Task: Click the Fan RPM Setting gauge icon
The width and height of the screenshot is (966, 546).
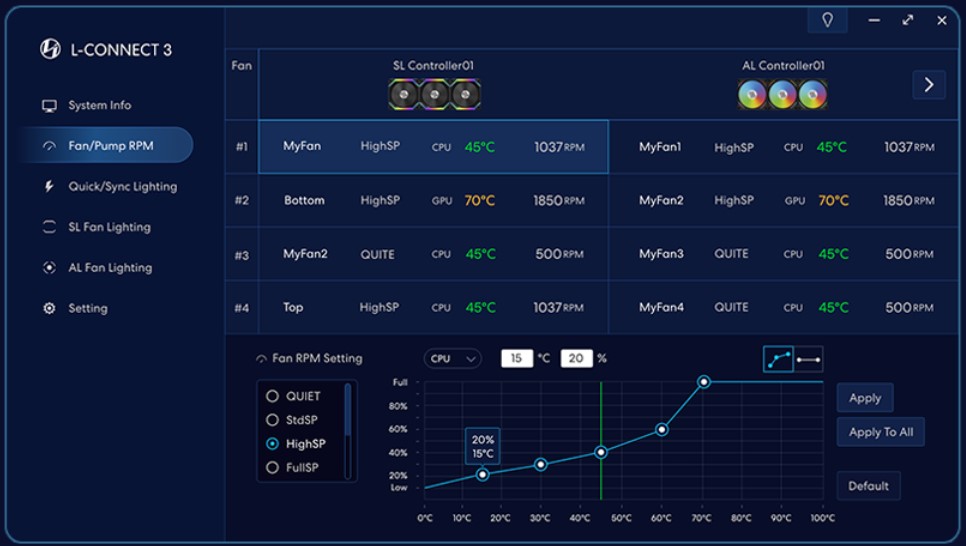Action: tap(261, 359)
